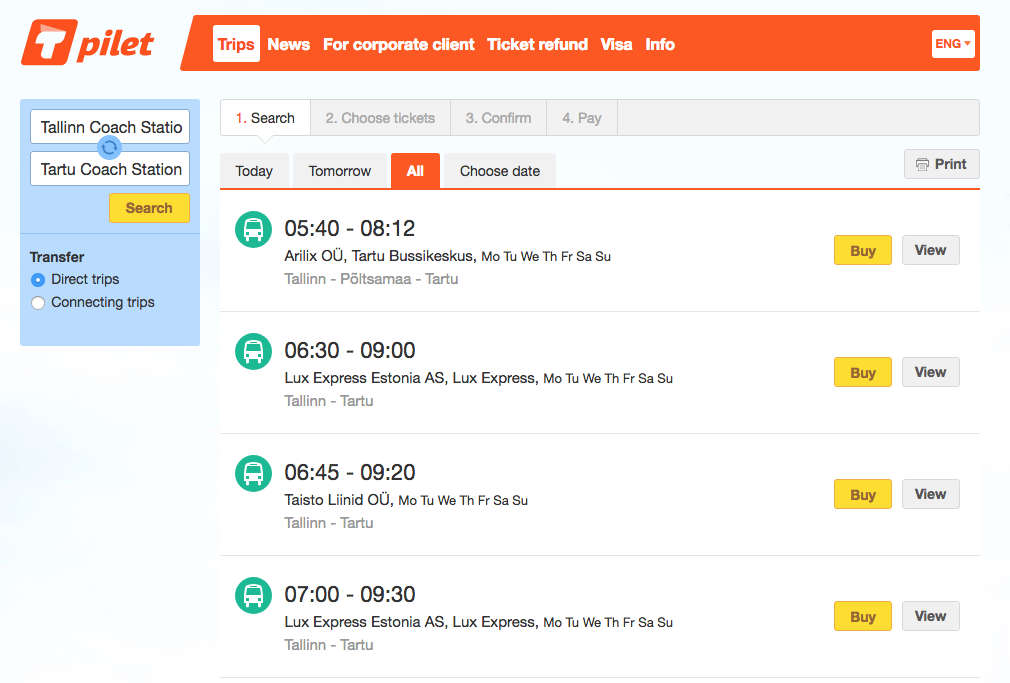Screen dimensions: 1010x683
Task: Click the Tartu Coach Station destination field
Action: point(110,169)
